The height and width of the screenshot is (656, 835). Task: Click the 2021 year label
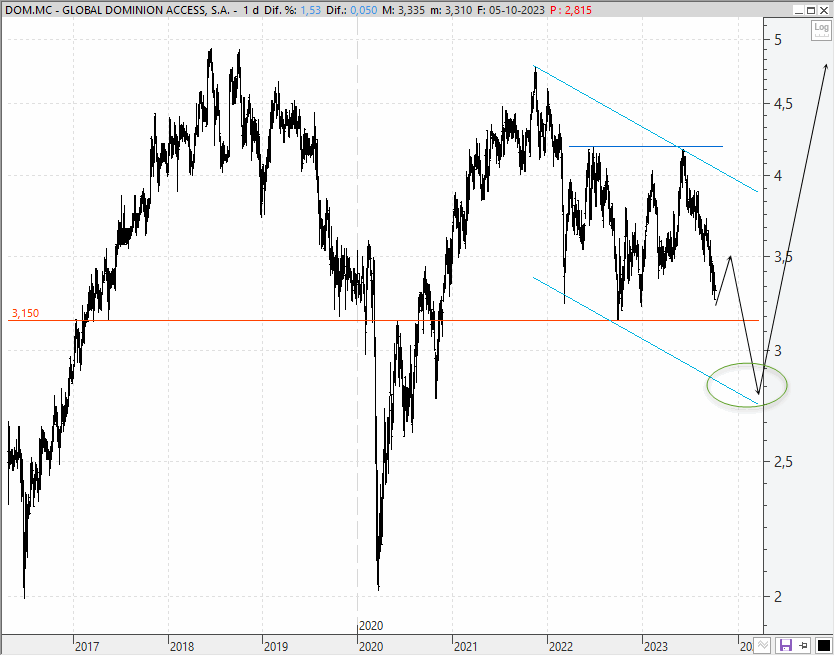tap(466, 646)
